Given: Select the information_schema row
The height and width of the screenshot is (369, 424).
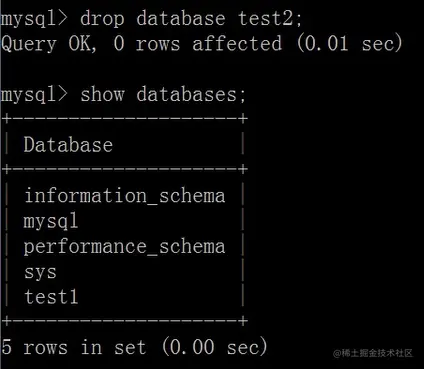Looking at the screenshot, I should coord(125,195).
